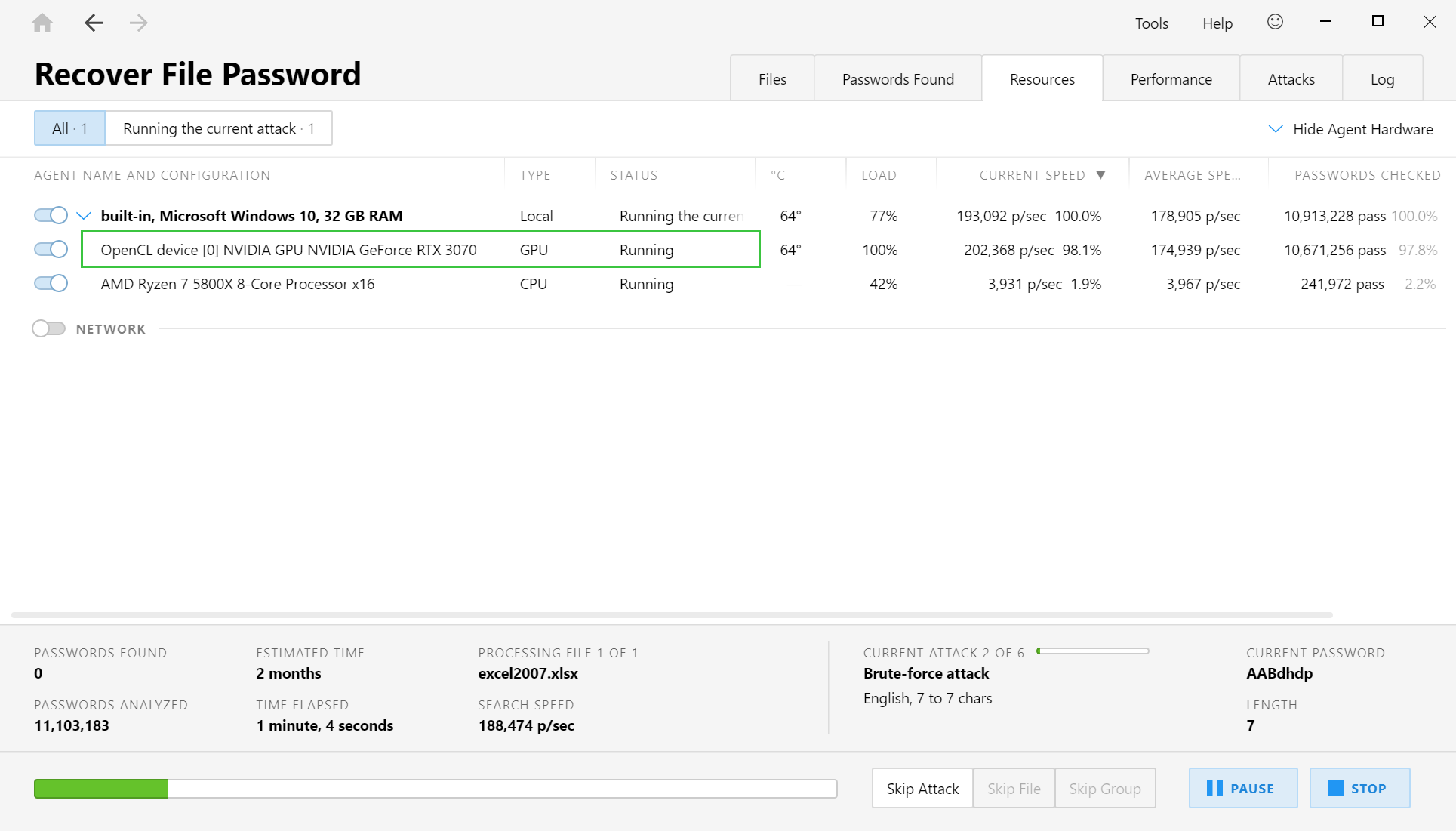Click the sort arrow on Current Speed

1100,175
